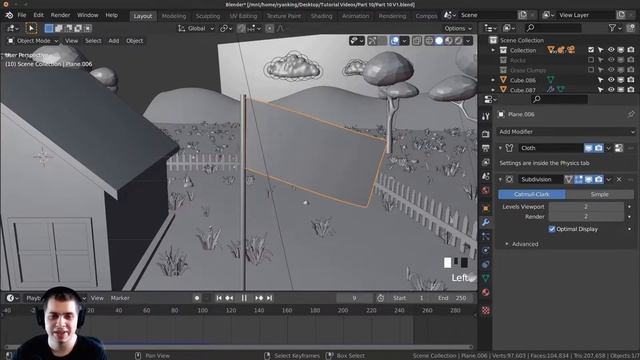Open the Render properties tab
Image resolution: width=640 pixels, height=360 pixels.
485,133
